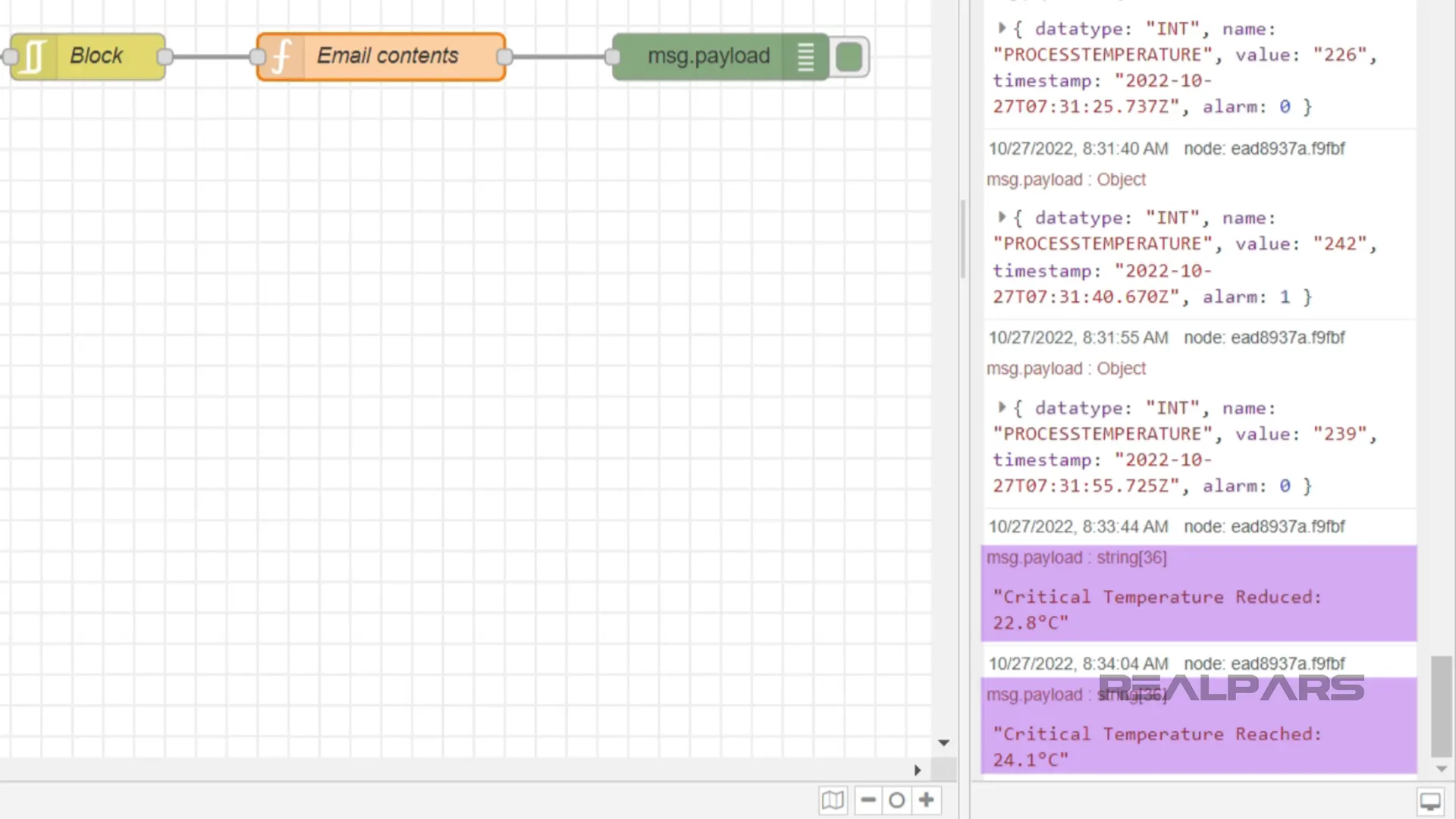Toggle the msg.payload debug node output button
This screenshot has width=1456, height=819.
point(849,57)
